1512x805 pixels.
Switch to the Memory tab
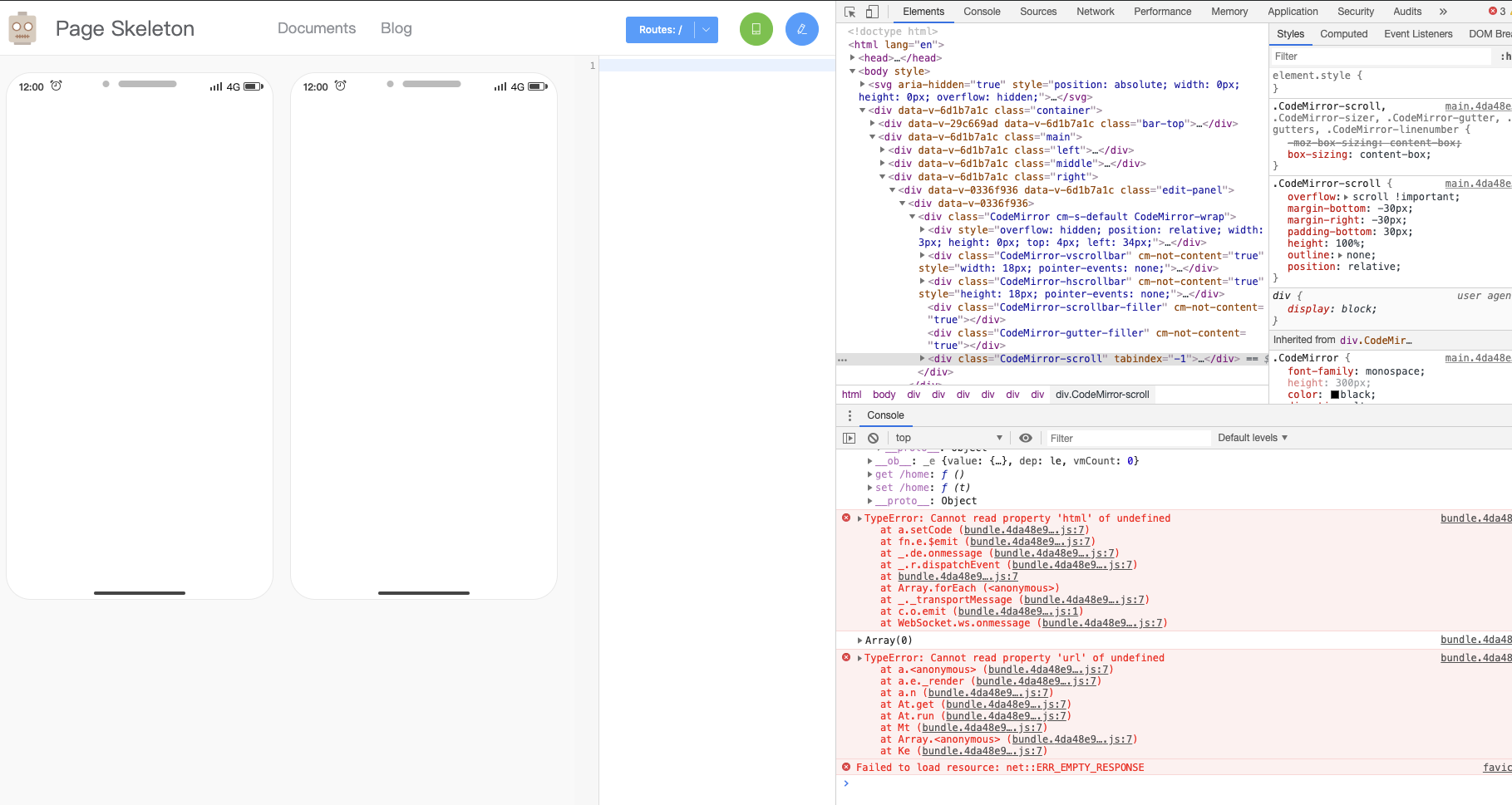coord(1229,12)
